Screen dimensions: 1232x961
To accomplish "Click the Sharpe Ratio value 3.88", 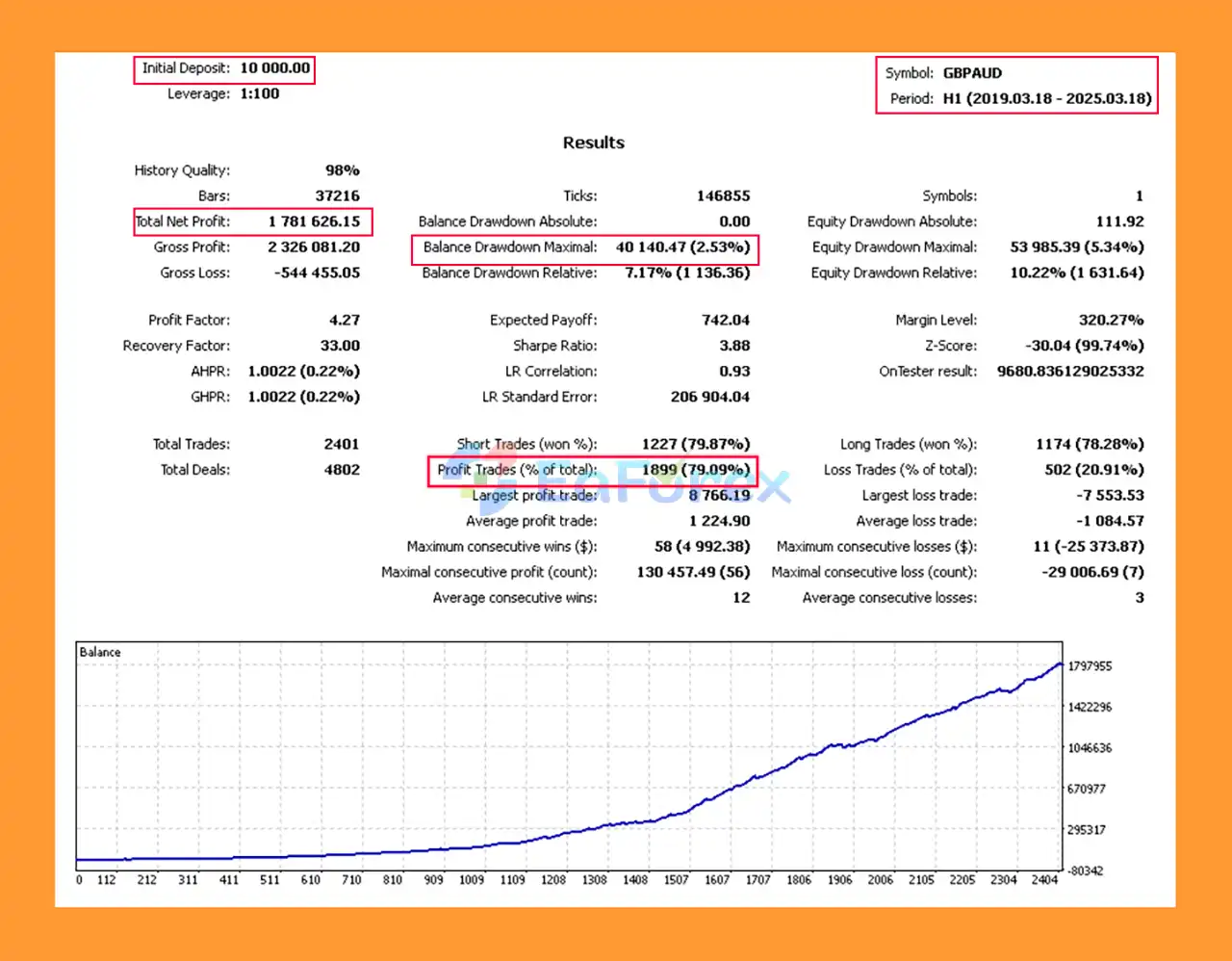I will (733, 346).
